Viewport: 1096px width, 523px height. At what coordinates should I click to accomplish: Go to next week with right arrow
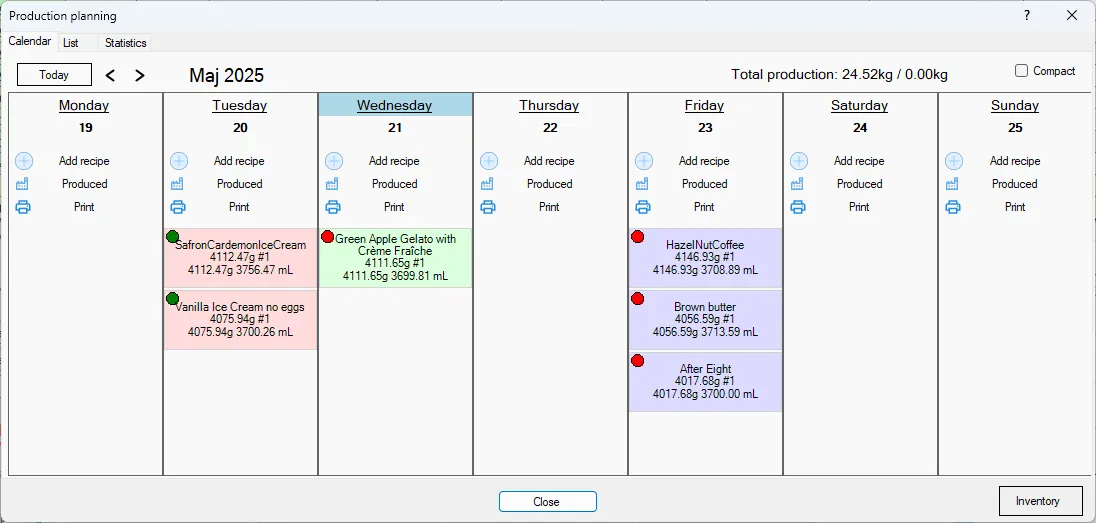point(140,76)
